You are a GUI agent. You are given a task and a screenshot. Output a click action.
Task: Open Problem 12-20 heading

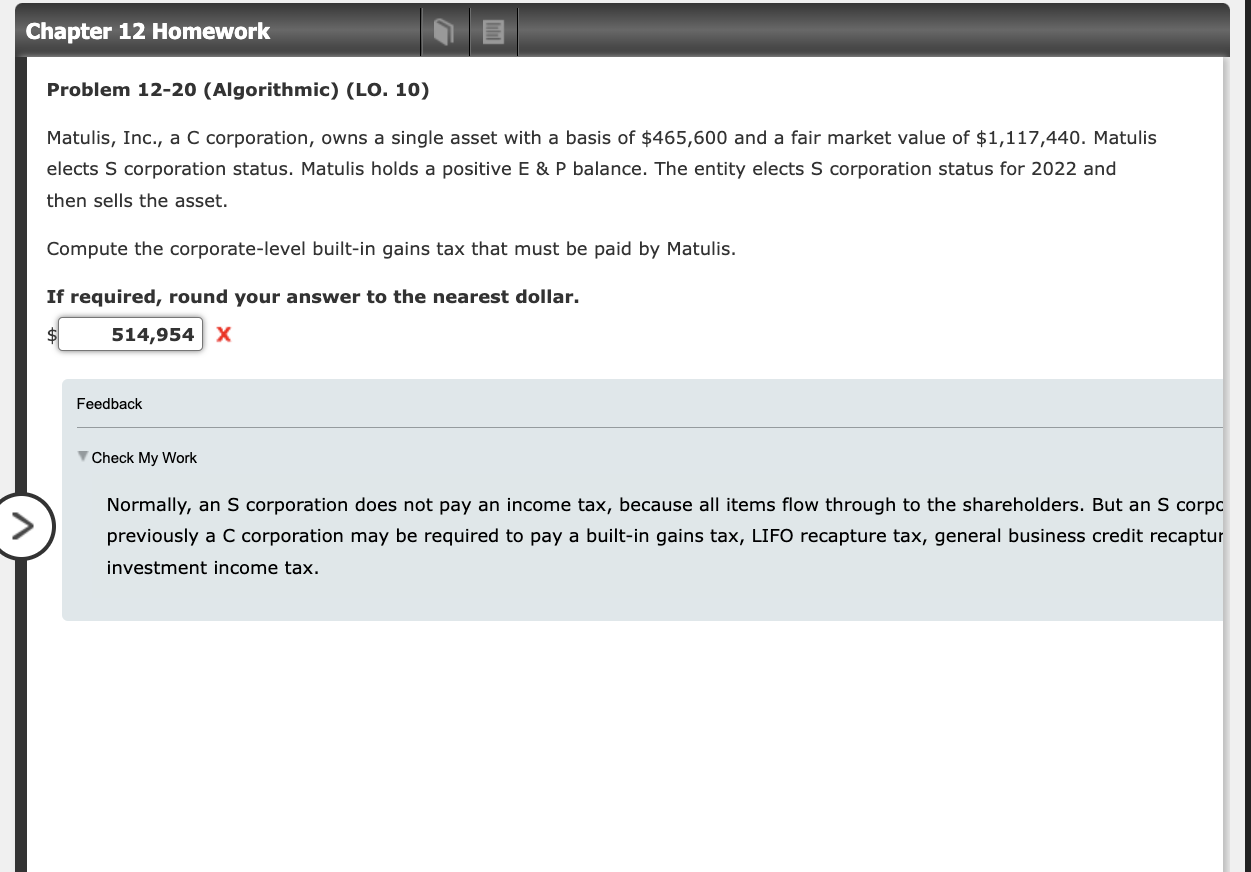[x=238, y=89]
